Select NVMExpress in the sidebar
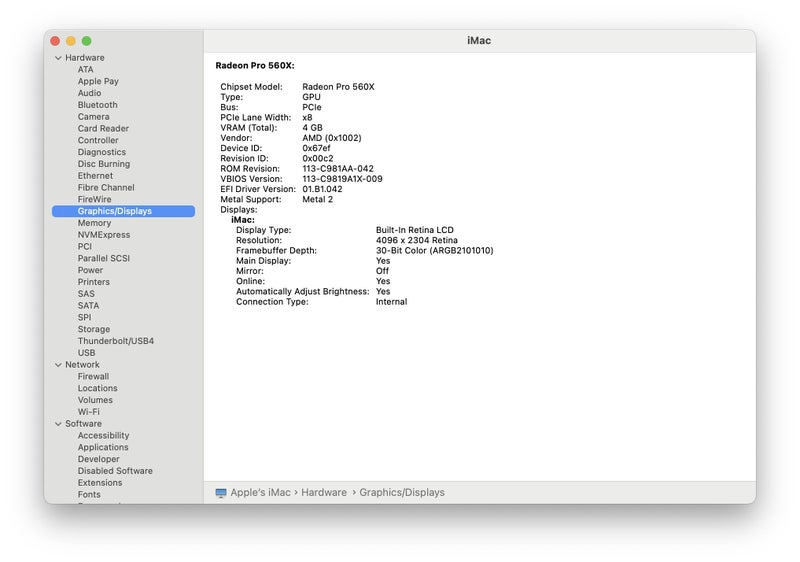800x562 pixels. [104, 235]
